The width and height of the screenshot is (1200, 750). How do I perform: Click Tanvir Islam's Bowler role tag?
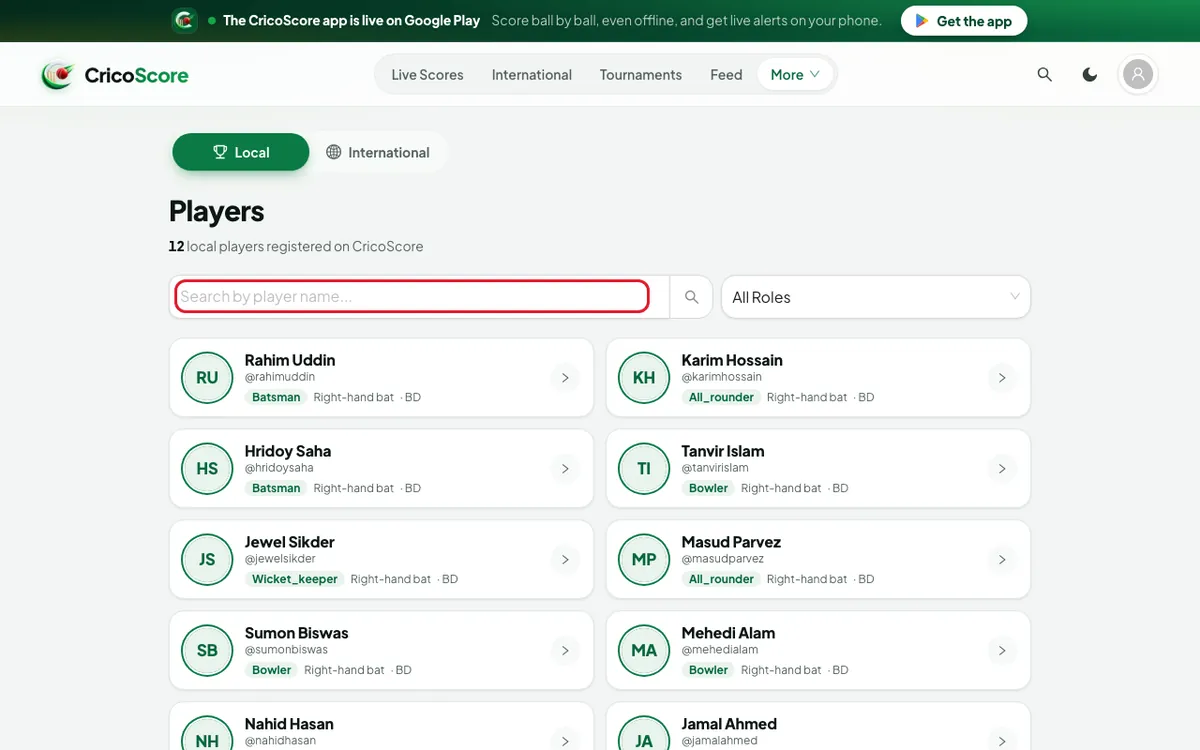pyautogui.click(x=708, y=488)
